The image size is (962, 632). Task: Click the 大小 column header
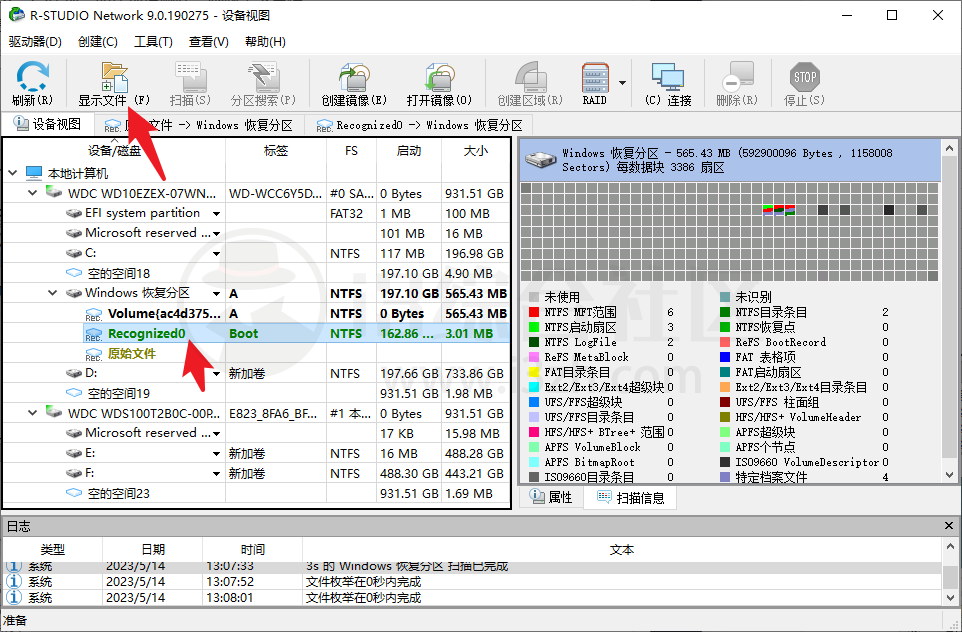click(x=475, y=150)
